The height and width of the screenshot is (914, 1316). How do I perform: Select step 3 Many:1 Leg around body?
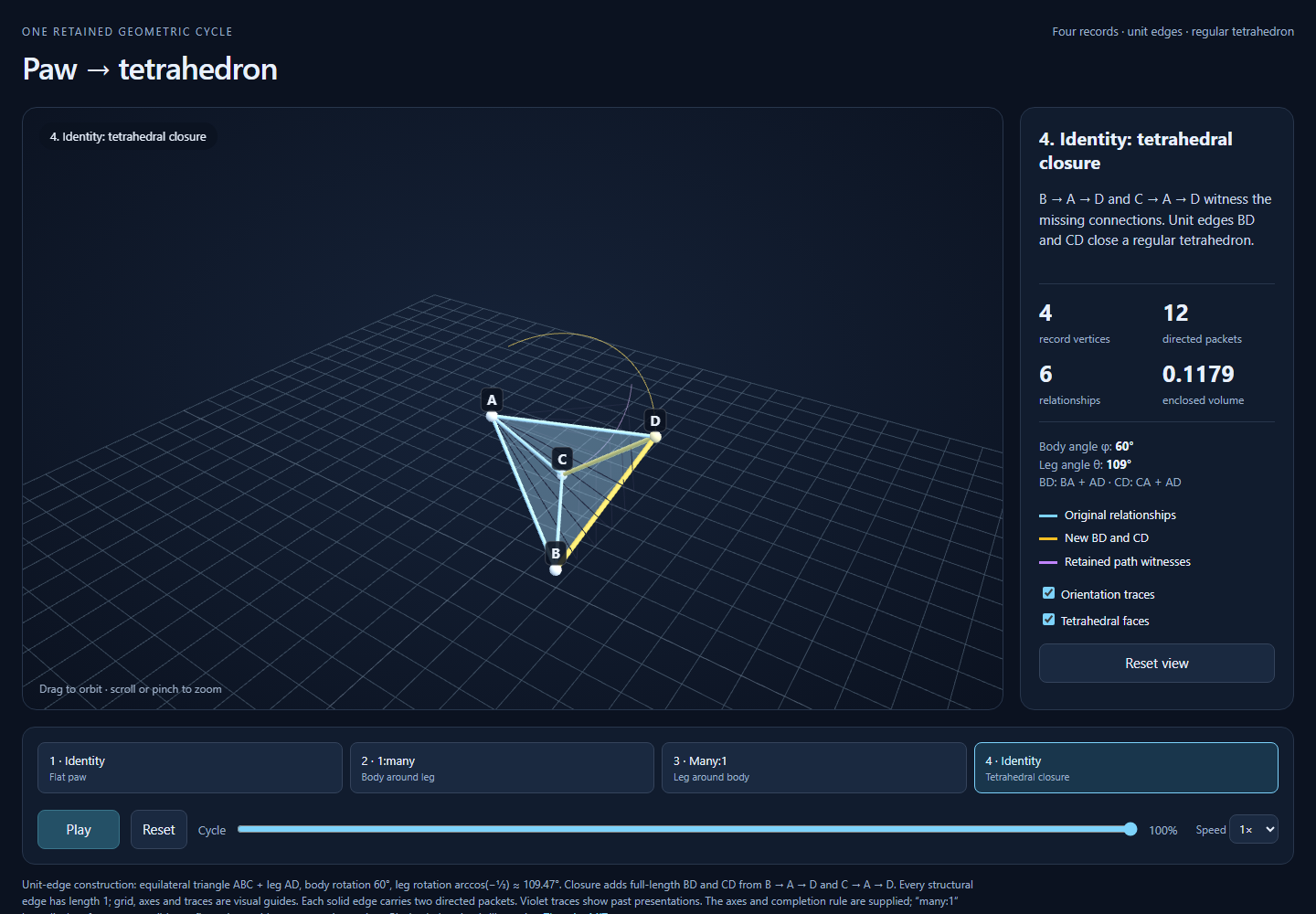click(814, 768)
